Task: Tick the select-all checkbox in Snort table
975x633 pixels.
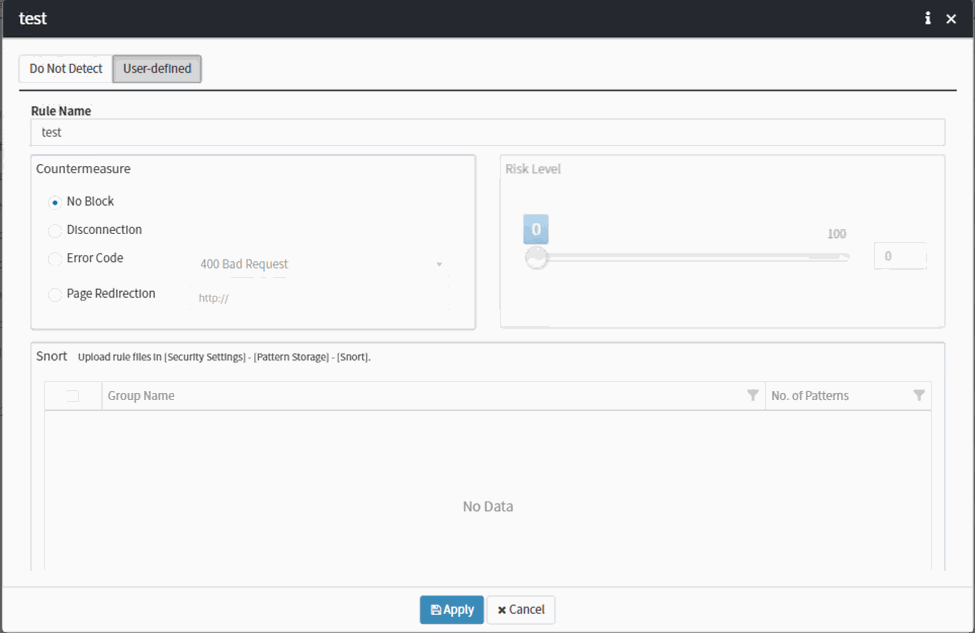Action: point(73,396)
